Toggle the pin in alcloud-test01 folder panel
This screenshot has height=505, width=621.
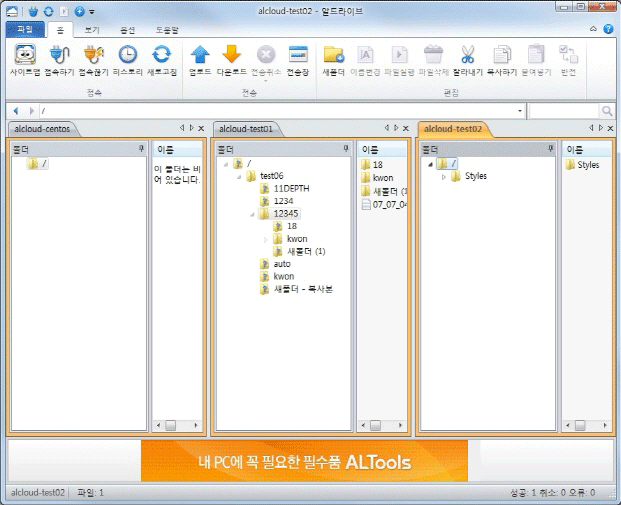pyautogui.click(x=346, y=149)
